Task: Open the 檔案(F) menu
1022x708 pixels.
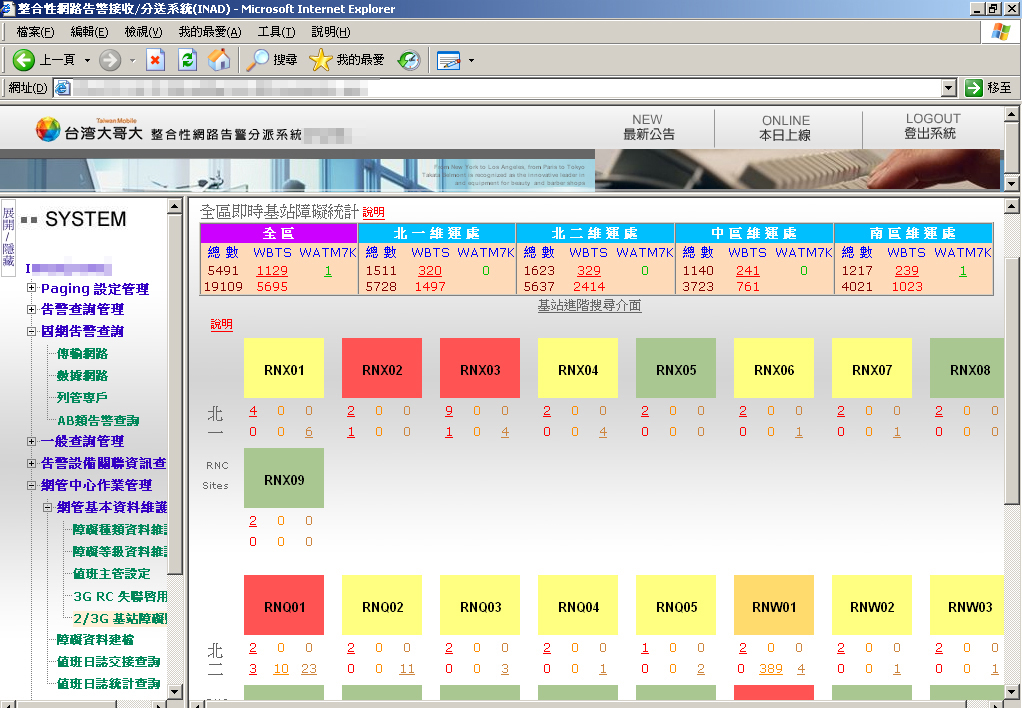Action: (x=34, y=32)
